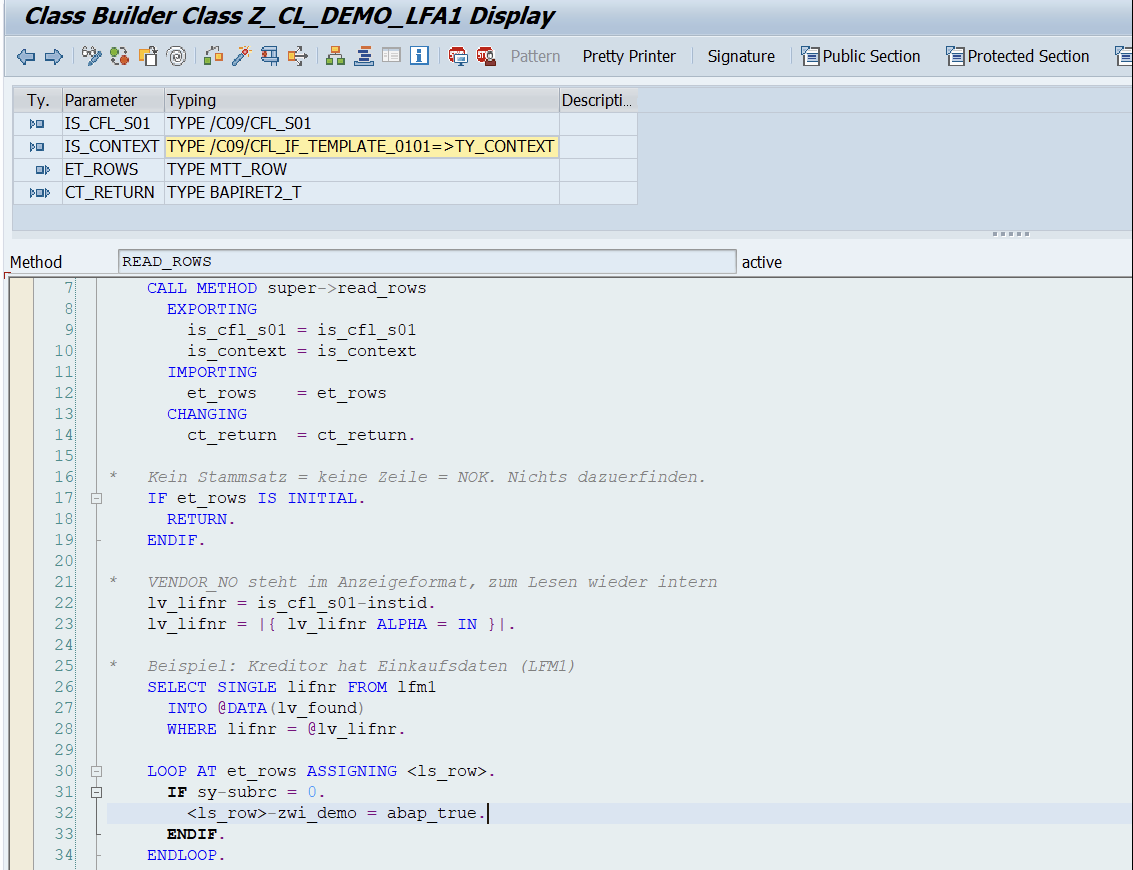The height and width of the screenshot is (870, 1133).
Task: Click the Pattern button
Action: tap(535, 56)
